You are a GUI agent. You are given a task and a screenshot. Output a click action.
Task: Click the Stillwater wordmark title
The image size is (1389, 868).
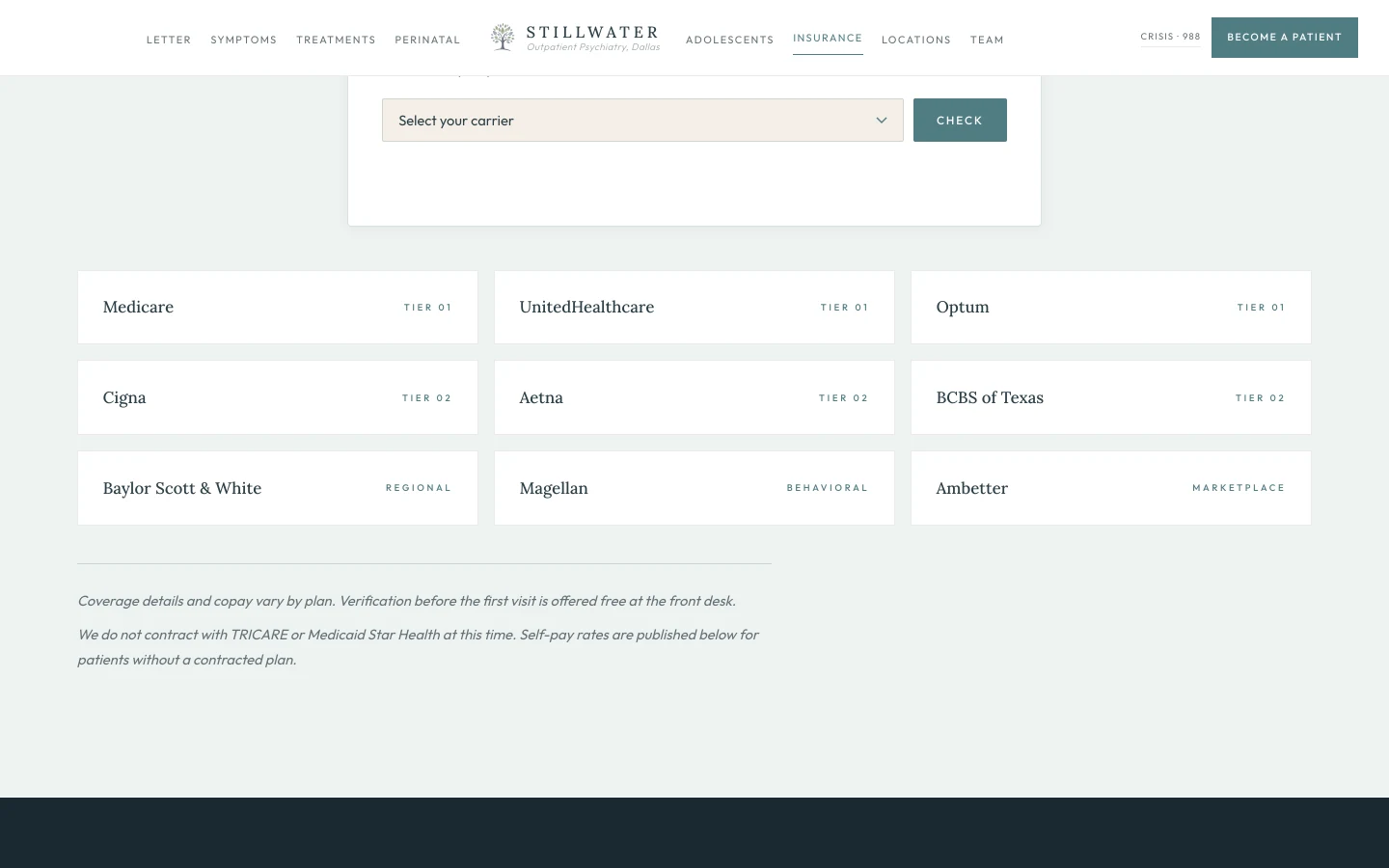click(592, 32)
